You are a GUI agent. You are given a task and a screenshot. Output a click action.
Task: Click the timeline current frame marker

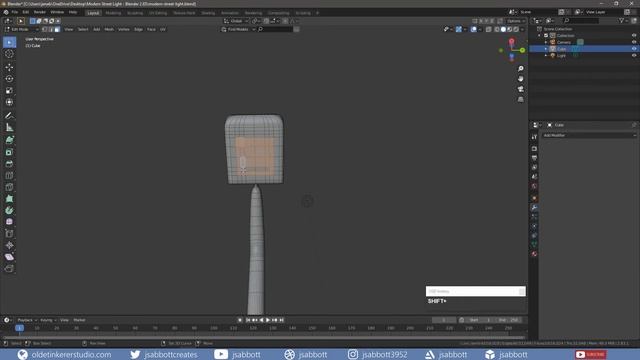tap(19, 328)
